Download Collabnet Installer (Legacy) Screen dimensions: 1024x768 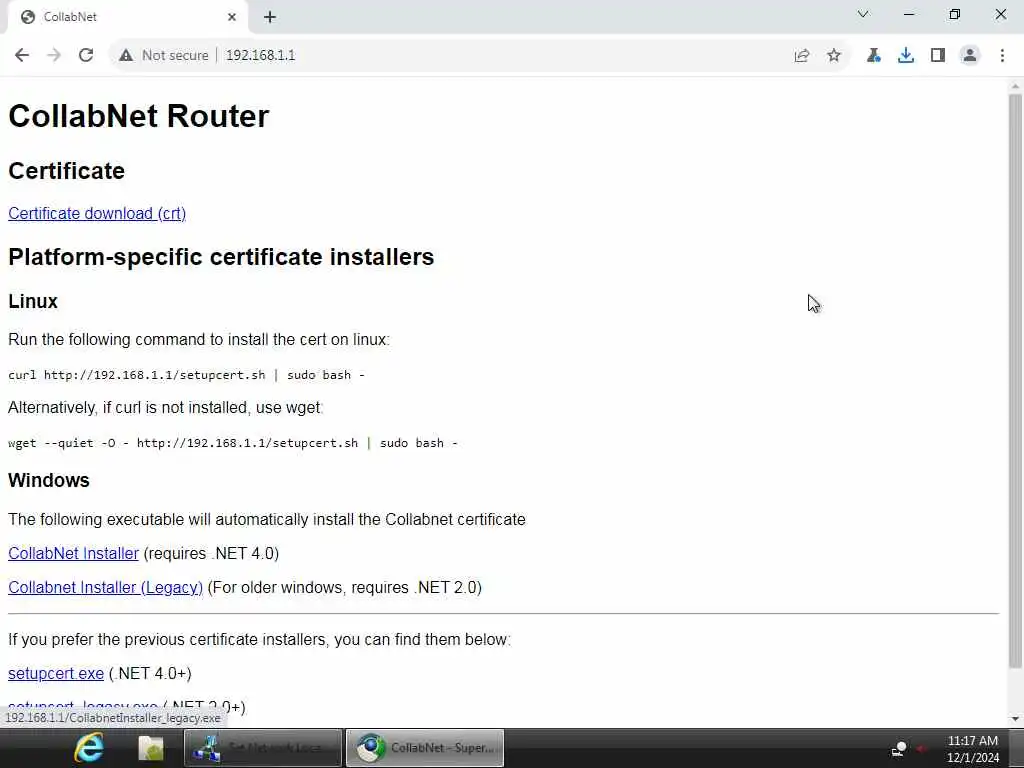pos(105,587)
